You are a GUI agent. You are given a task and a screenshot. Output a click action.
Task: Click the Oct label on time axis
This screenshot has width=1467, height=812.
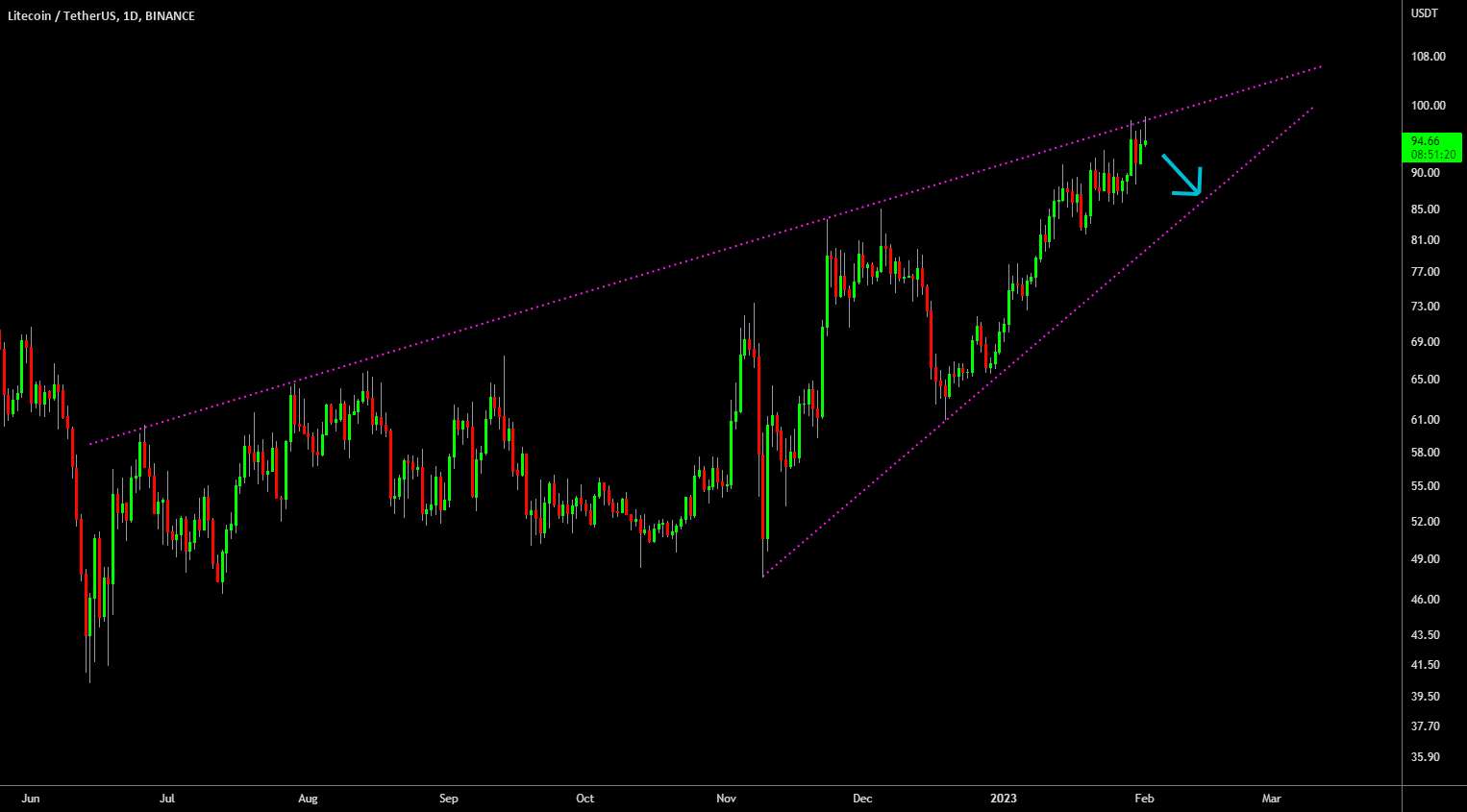(584, 799)
